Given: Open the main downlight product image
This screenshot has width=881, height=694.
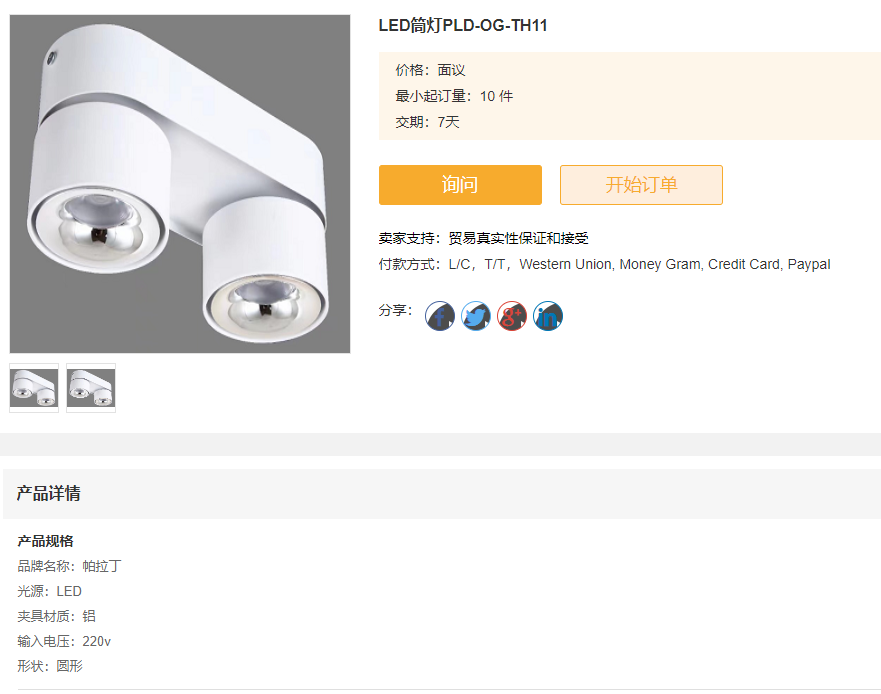Looking at the screenshot, I should pos(180,184).
